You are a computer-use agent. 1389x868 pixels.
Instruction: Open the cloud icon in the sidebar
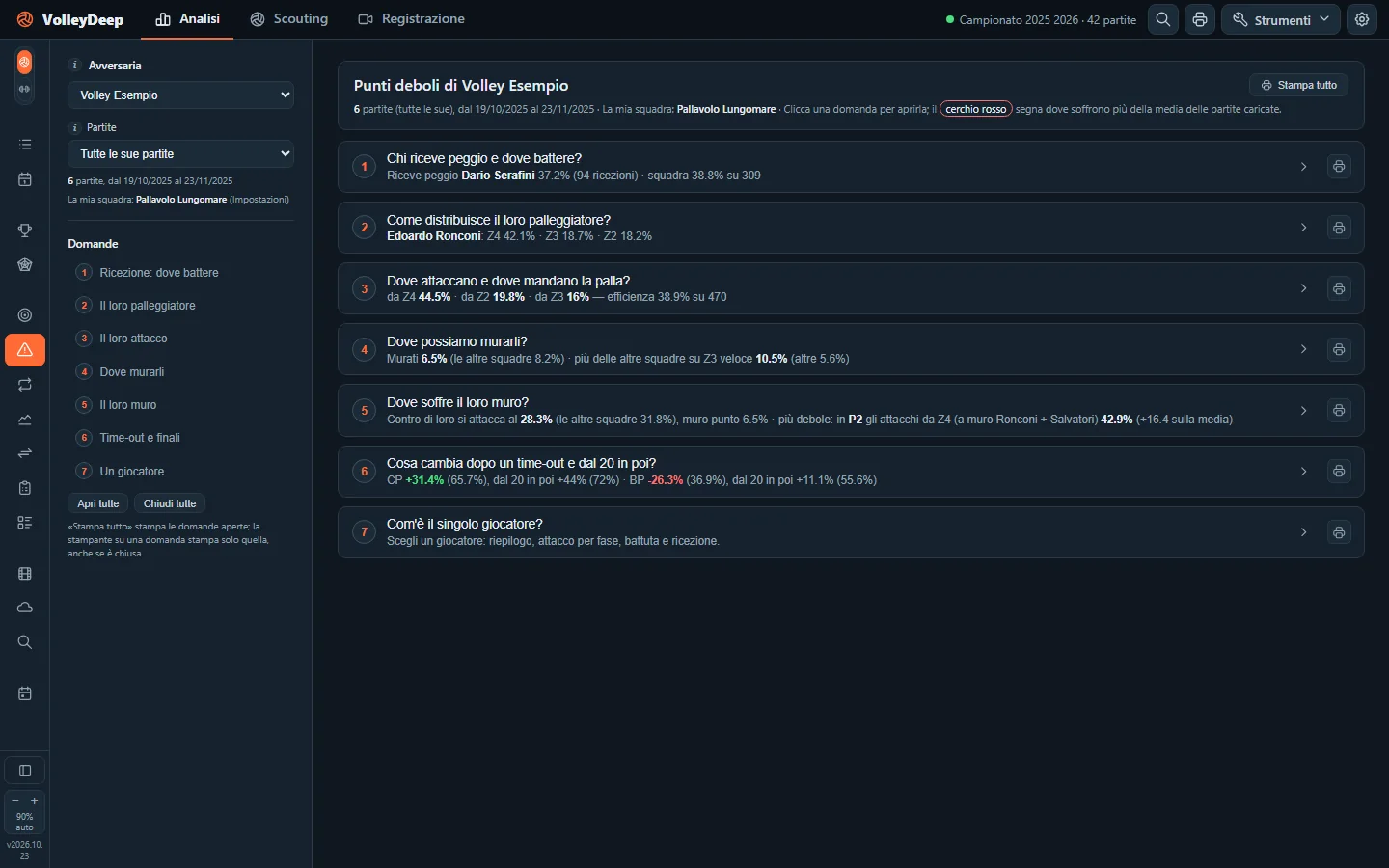[x=25, y=608]
